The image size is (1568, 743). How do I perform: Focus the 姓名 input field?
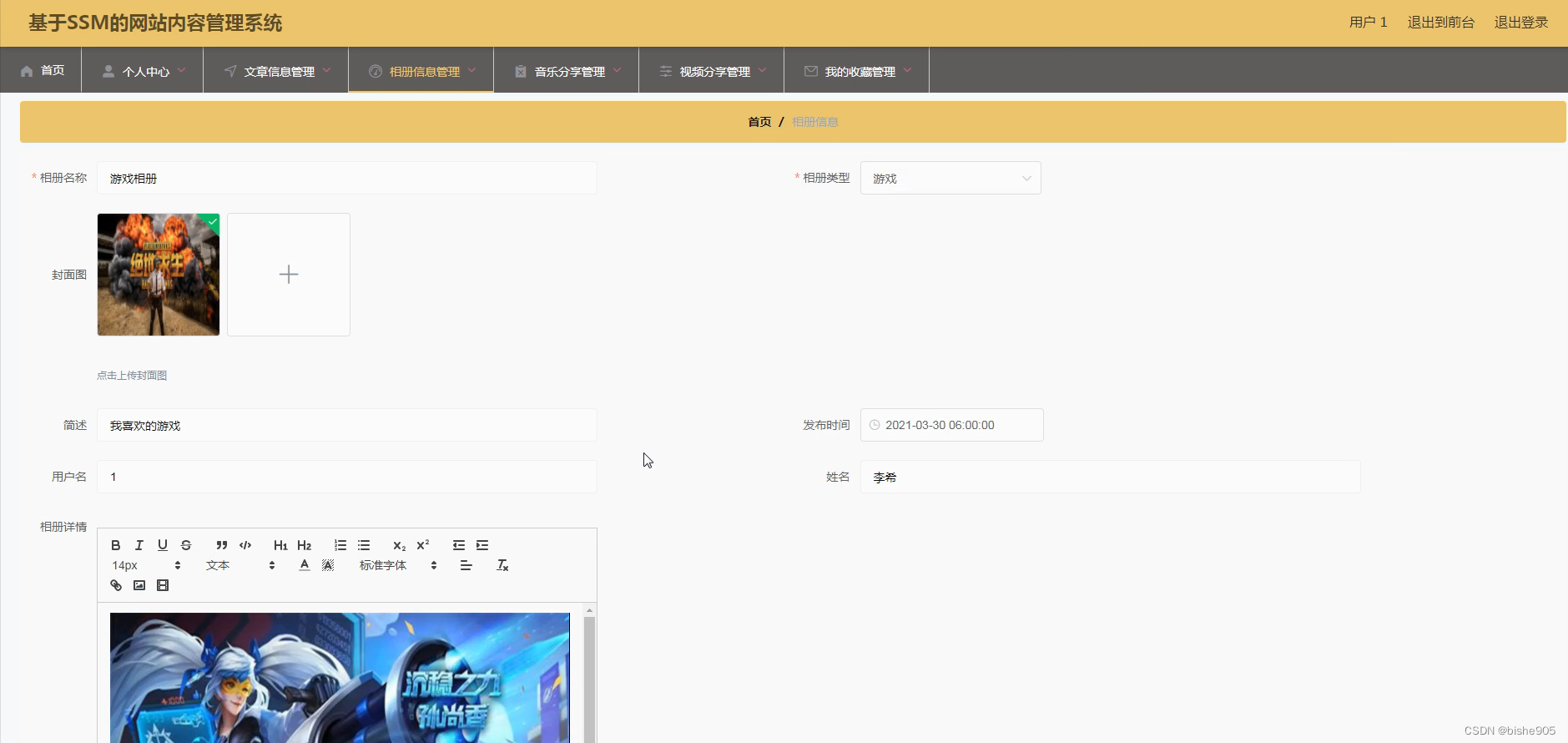click(x=1111, y=477)
